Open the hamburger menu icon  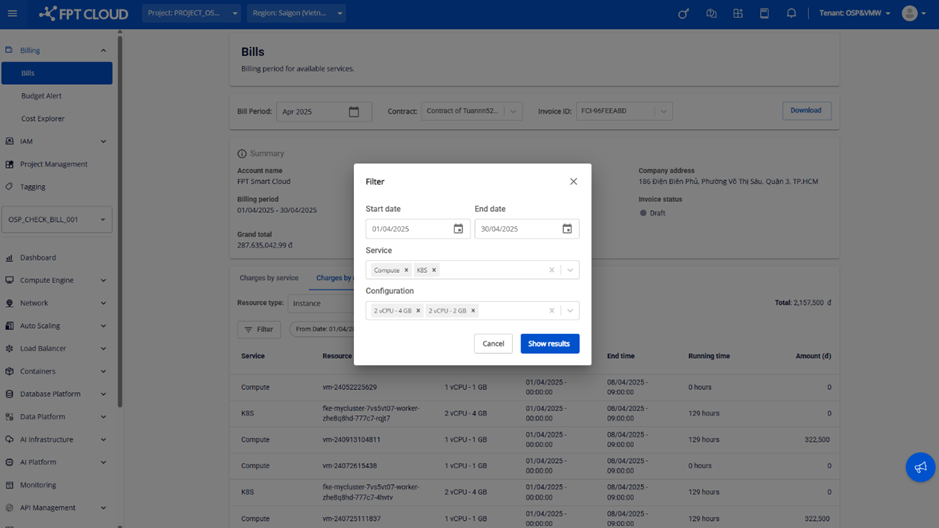click(13, 14)
